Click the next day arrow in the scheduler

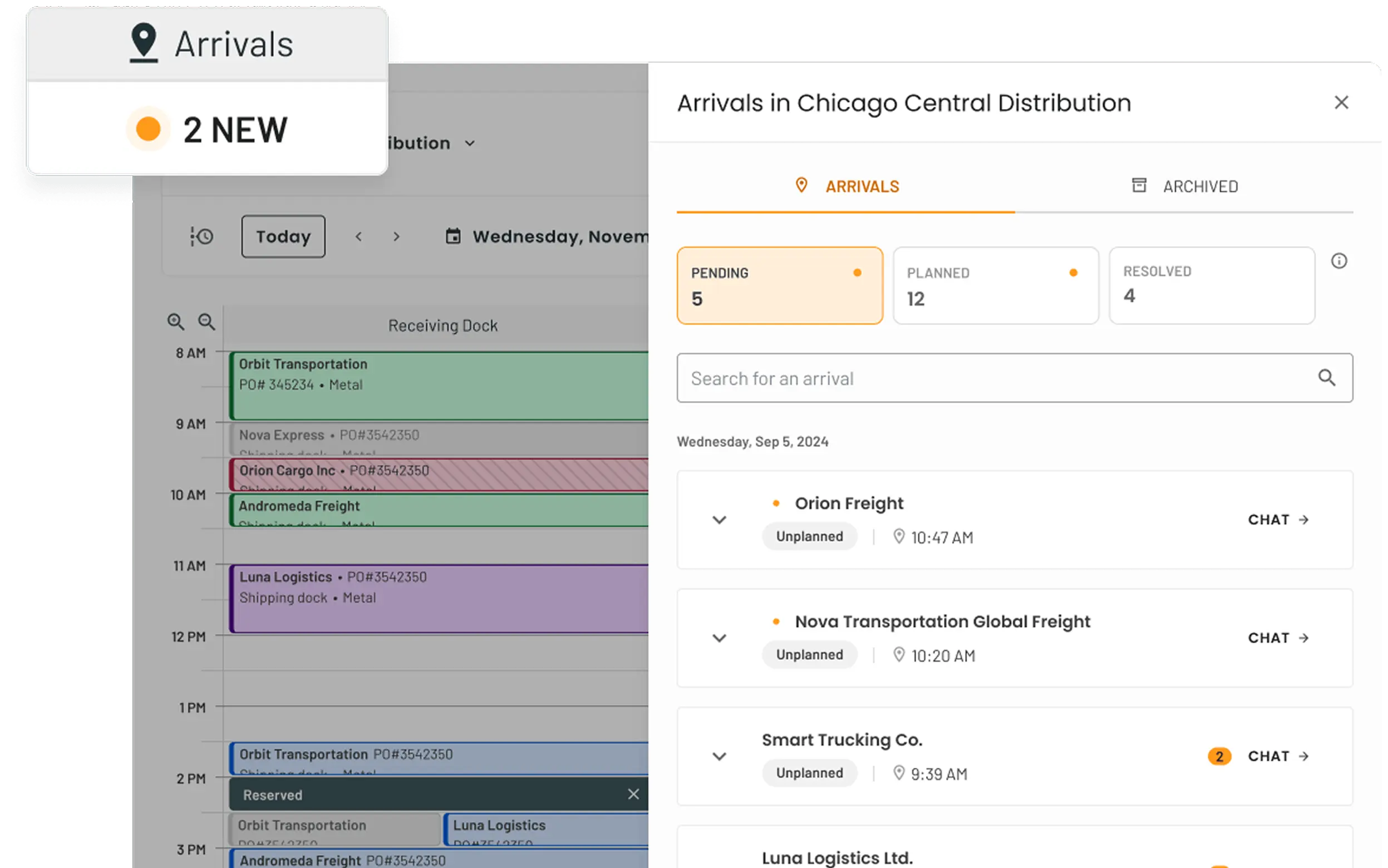[x=397, y=236]
